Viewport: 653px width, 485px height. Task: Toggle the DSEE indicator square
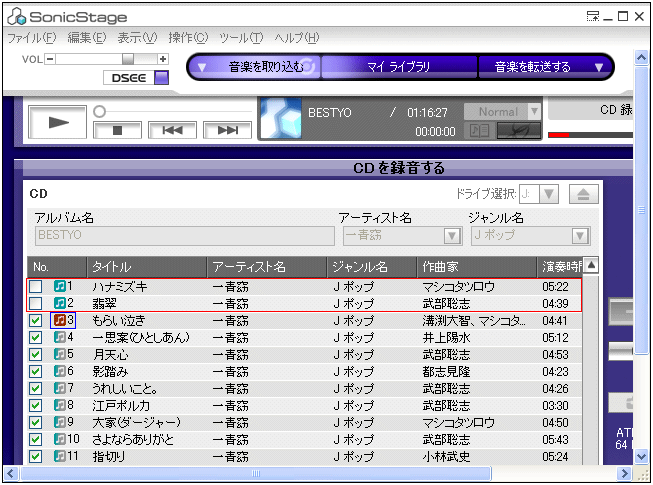click(x=161, y=78)
